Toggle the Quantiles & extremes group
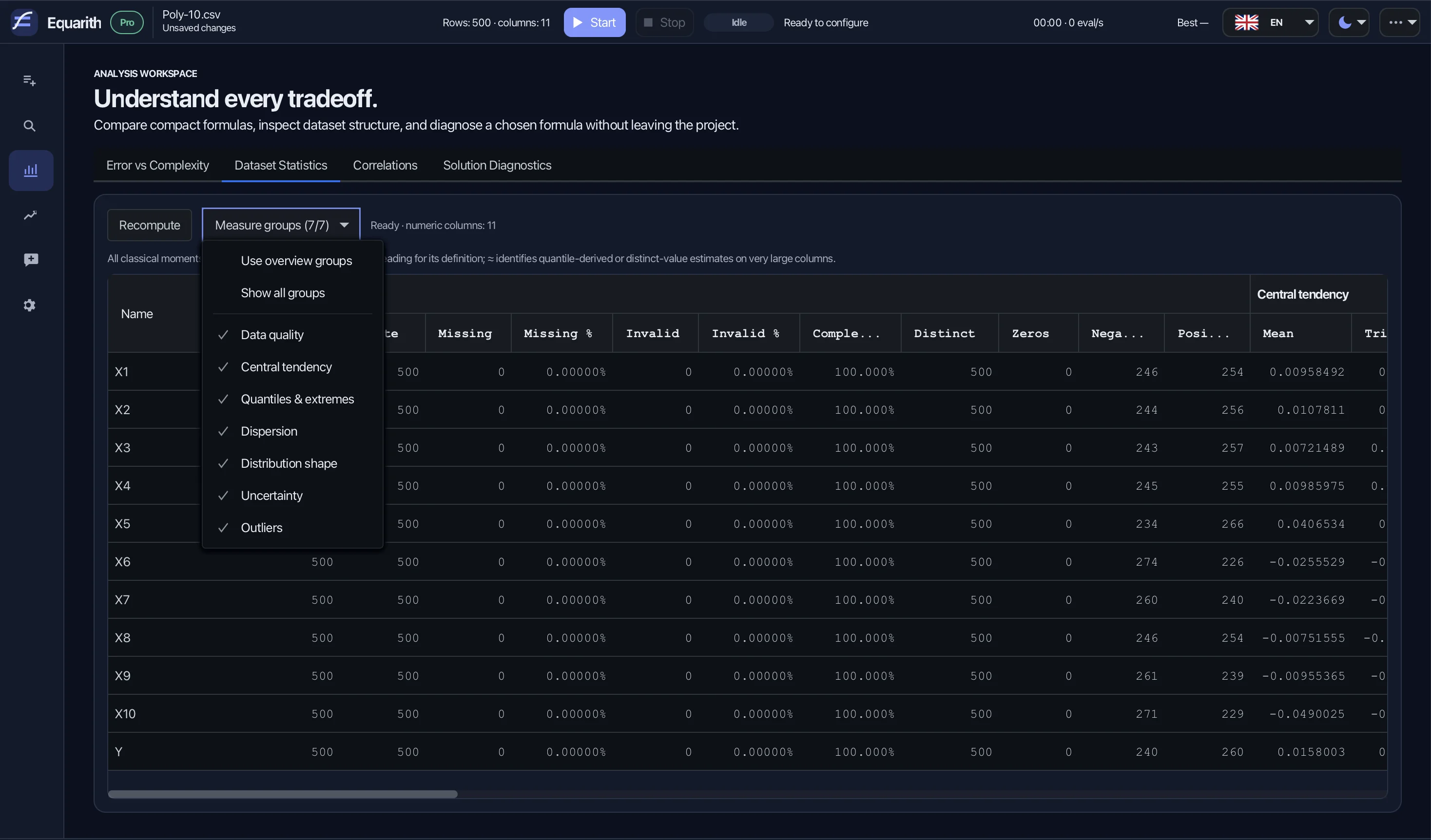 click(292, 399)
